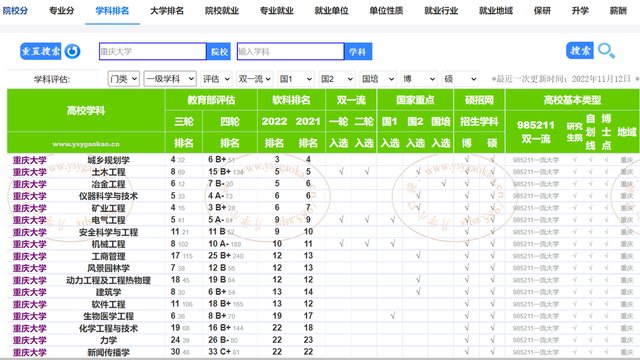The image size is (640, 360).
Task: Open the 就业地域 tab
Action: 496,11
